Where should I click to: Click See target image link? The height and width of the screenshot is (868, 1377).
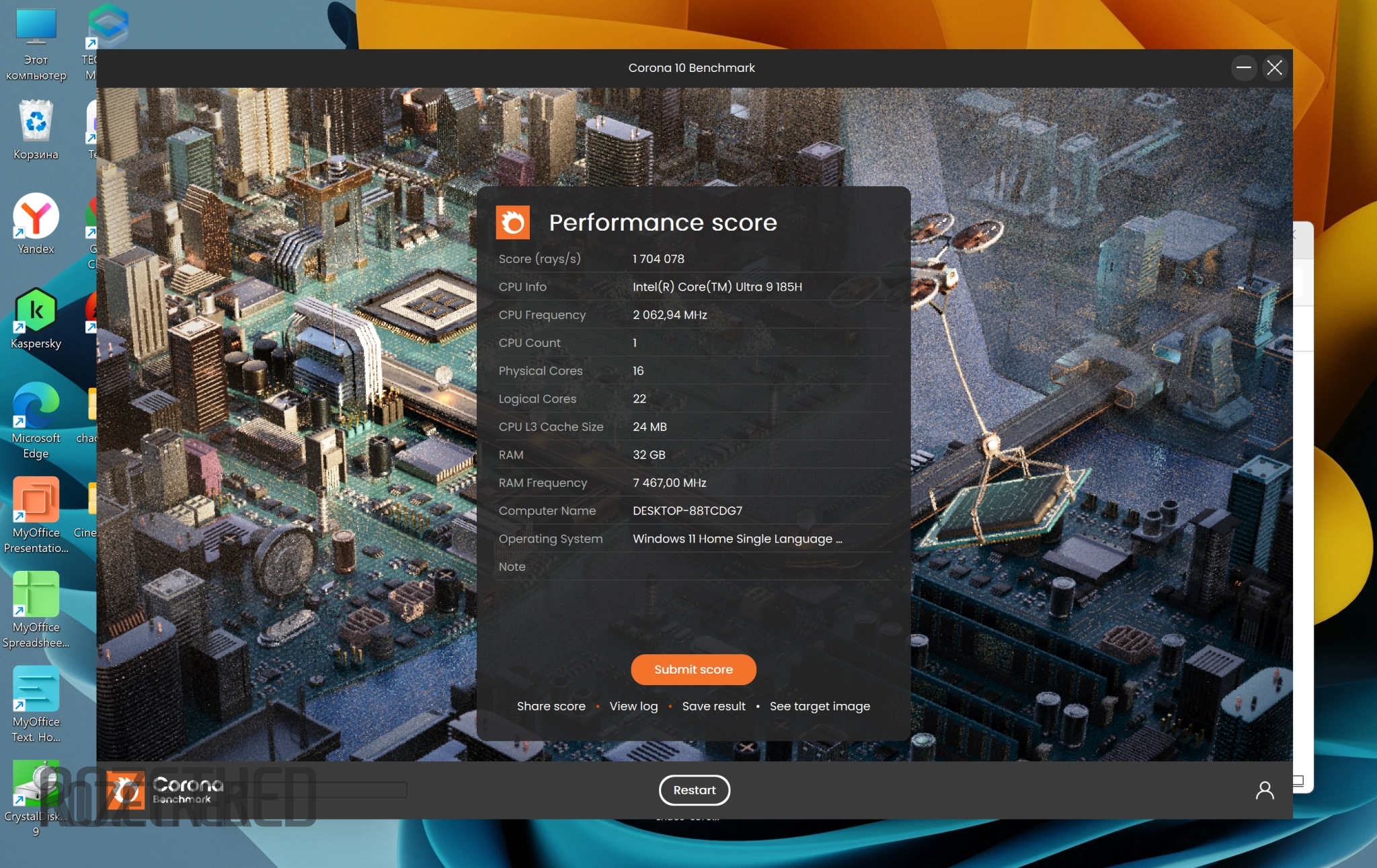pyautogui.click(x=819, y=706)
